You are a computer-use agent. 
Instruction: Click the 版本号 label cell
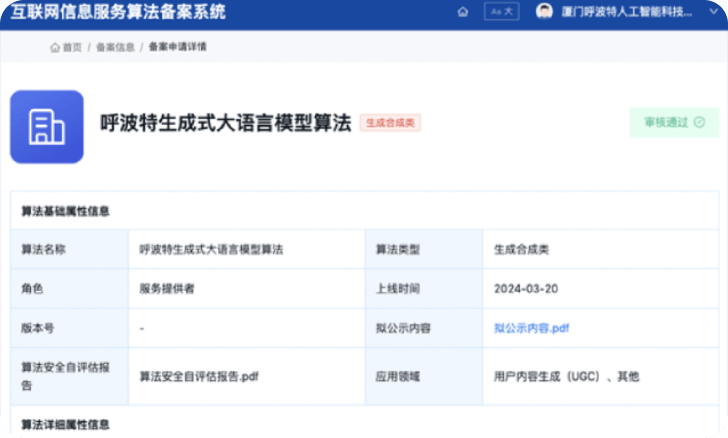point(70,328)
